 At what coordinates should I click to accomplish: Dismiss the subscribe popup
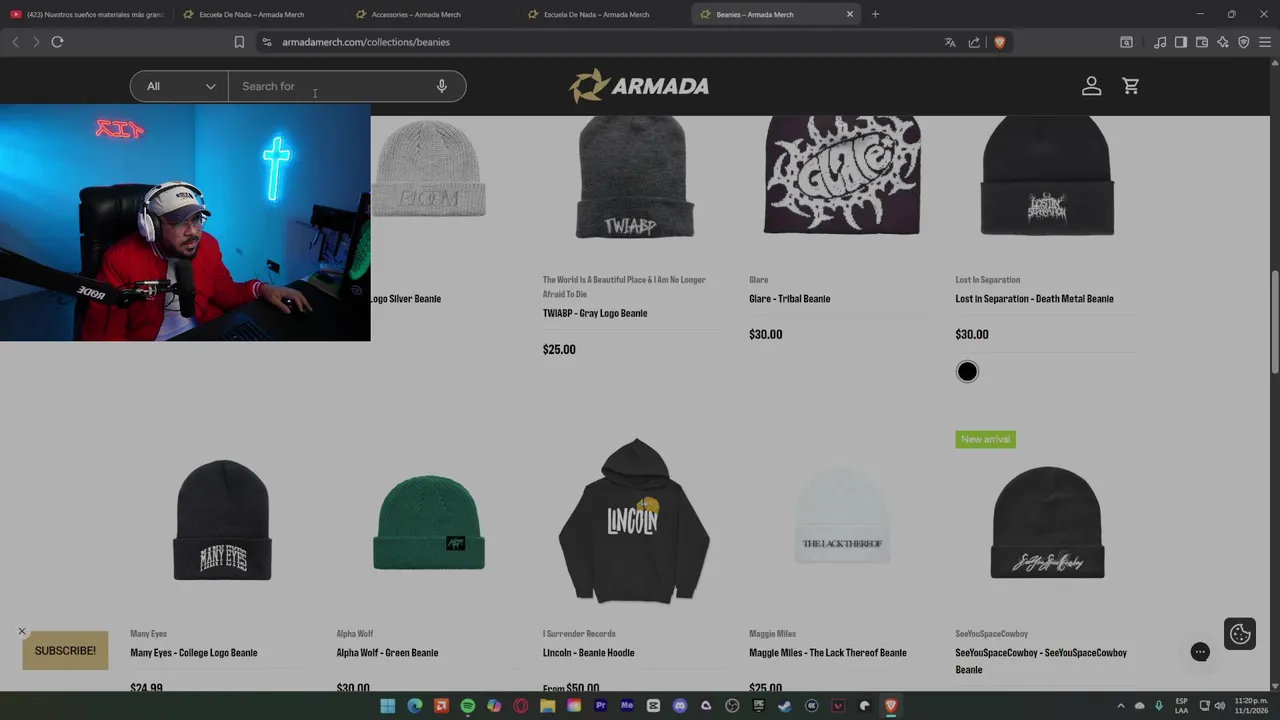tap(21, 631)
